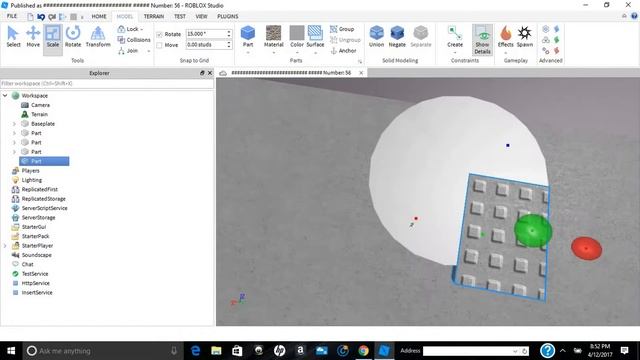Toggle Show Details for constraints

tap(482, 40)
